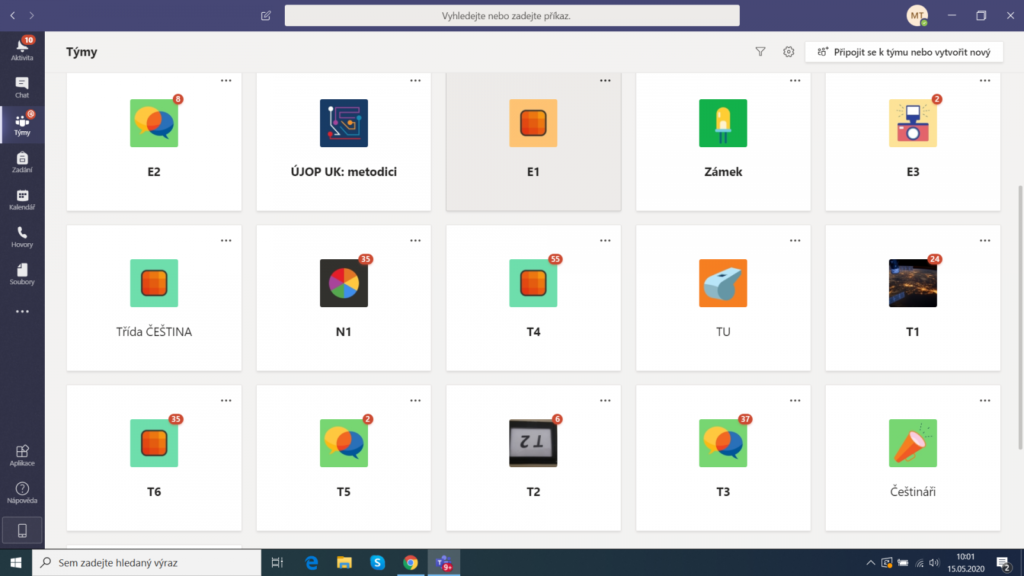Click the new chat compose icon
The image size is (1024, 576).
point(266,16)
